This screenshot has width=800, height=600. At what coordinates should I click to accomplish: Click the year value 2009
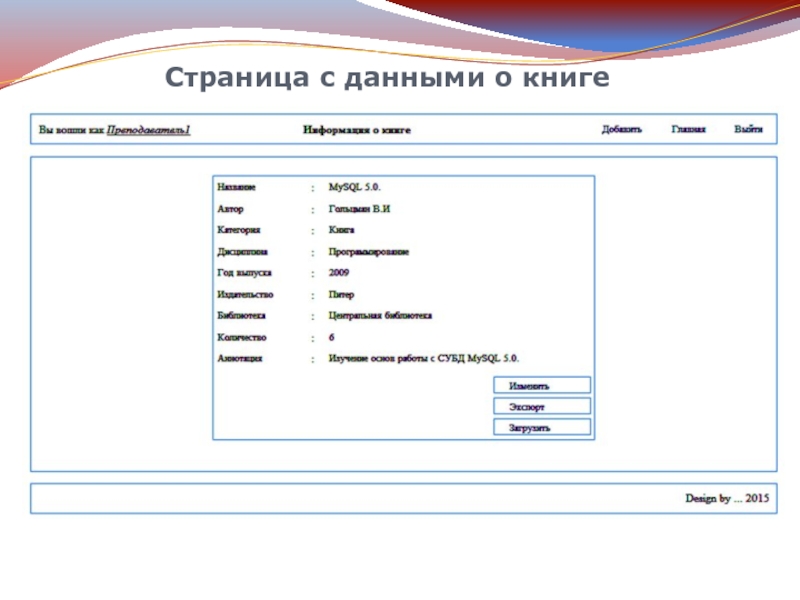coord(339,273)
